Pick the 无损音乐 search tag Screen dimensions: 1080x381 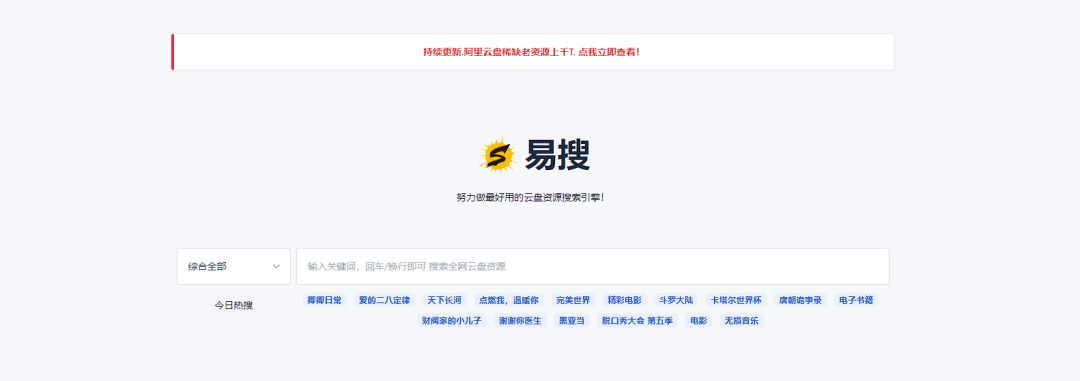pyautogui.click(x=742, y=320)
